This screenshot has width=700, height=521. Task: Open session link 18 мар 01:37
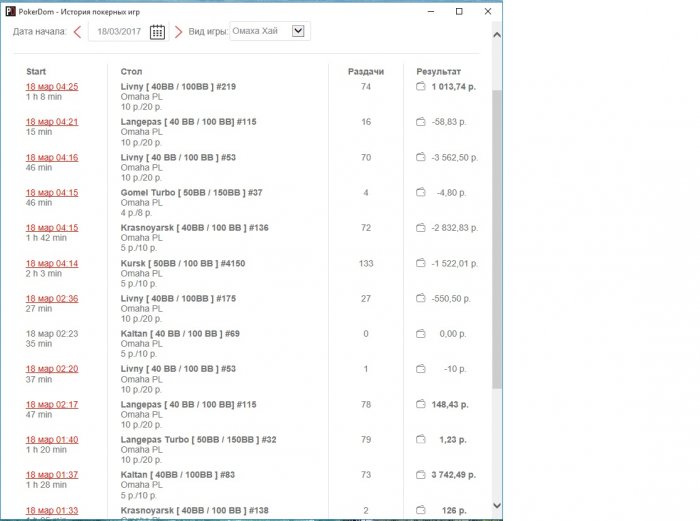[x=52, y=475]
